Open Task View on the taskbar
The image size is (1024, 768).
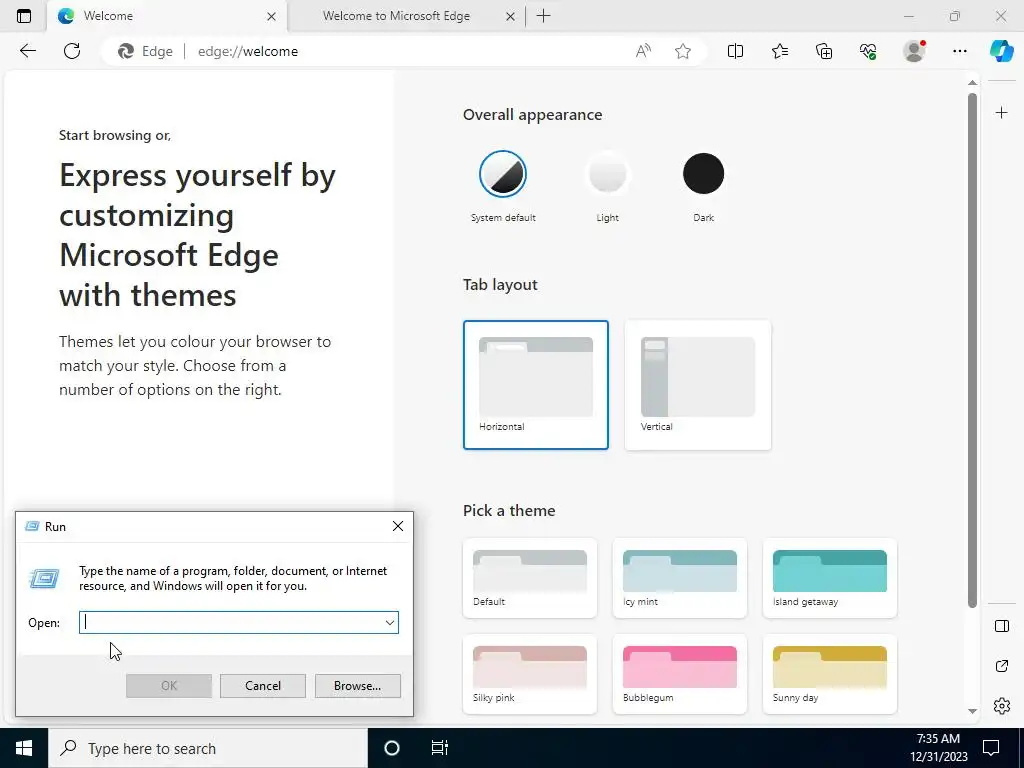pyautogui.click(x=440, y=748)
